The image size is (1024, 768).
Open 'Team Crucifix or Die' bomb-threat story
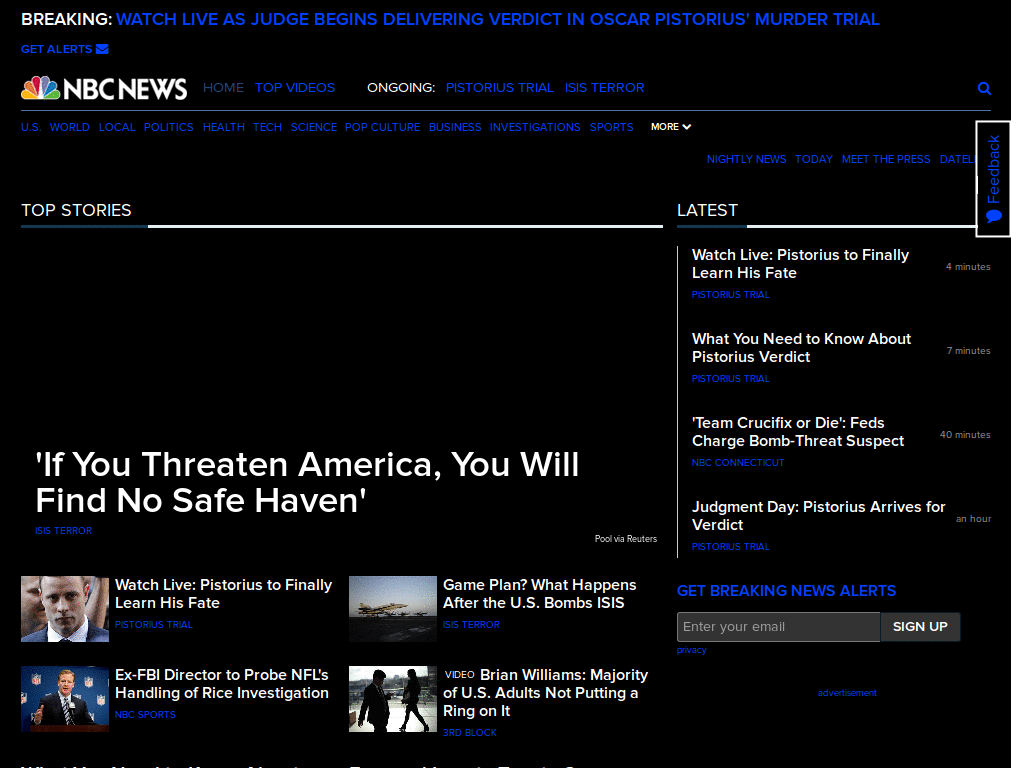[x=797, y=432]
